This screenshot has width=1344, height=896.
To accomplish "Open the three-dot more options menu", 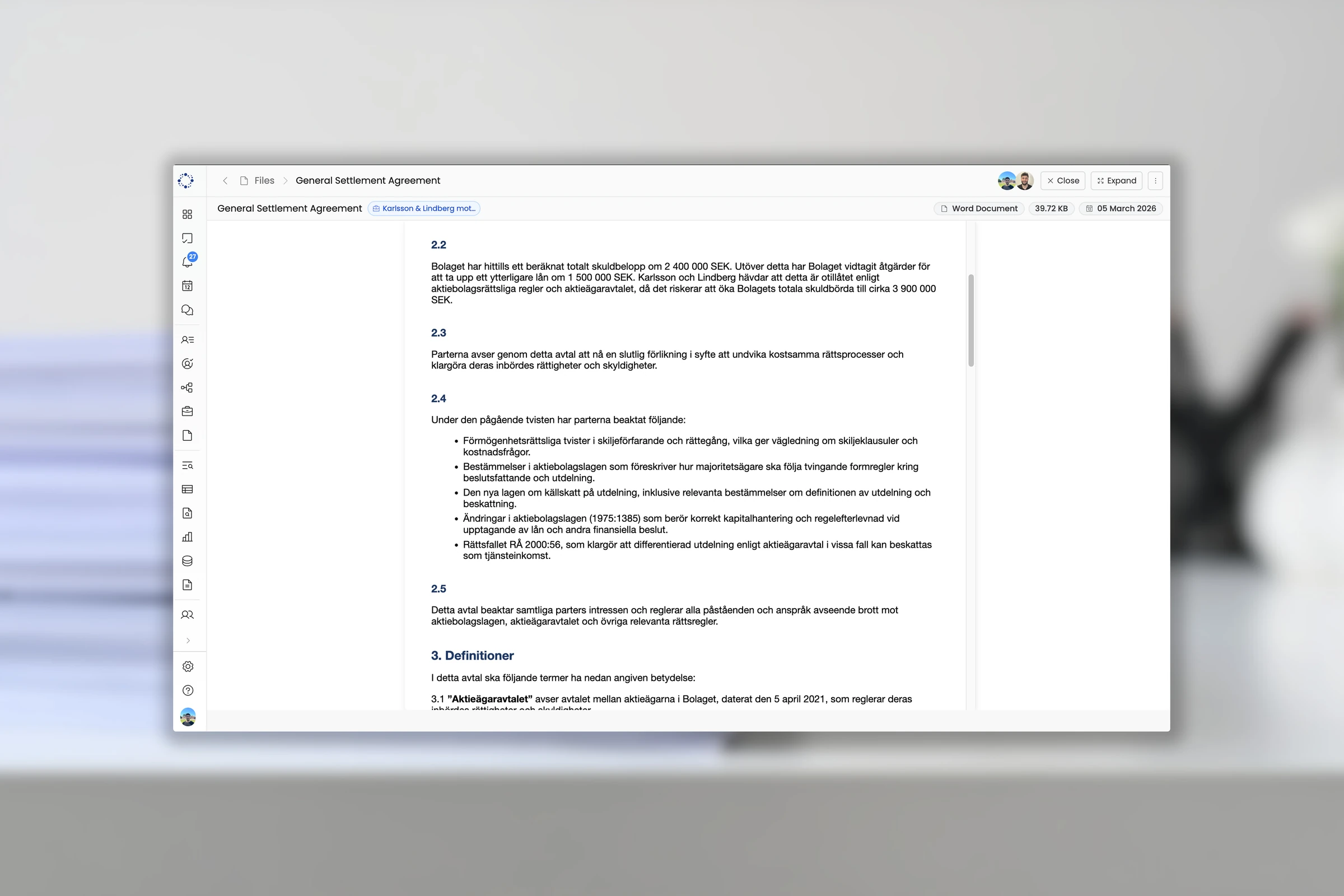I will (1155, 180).
